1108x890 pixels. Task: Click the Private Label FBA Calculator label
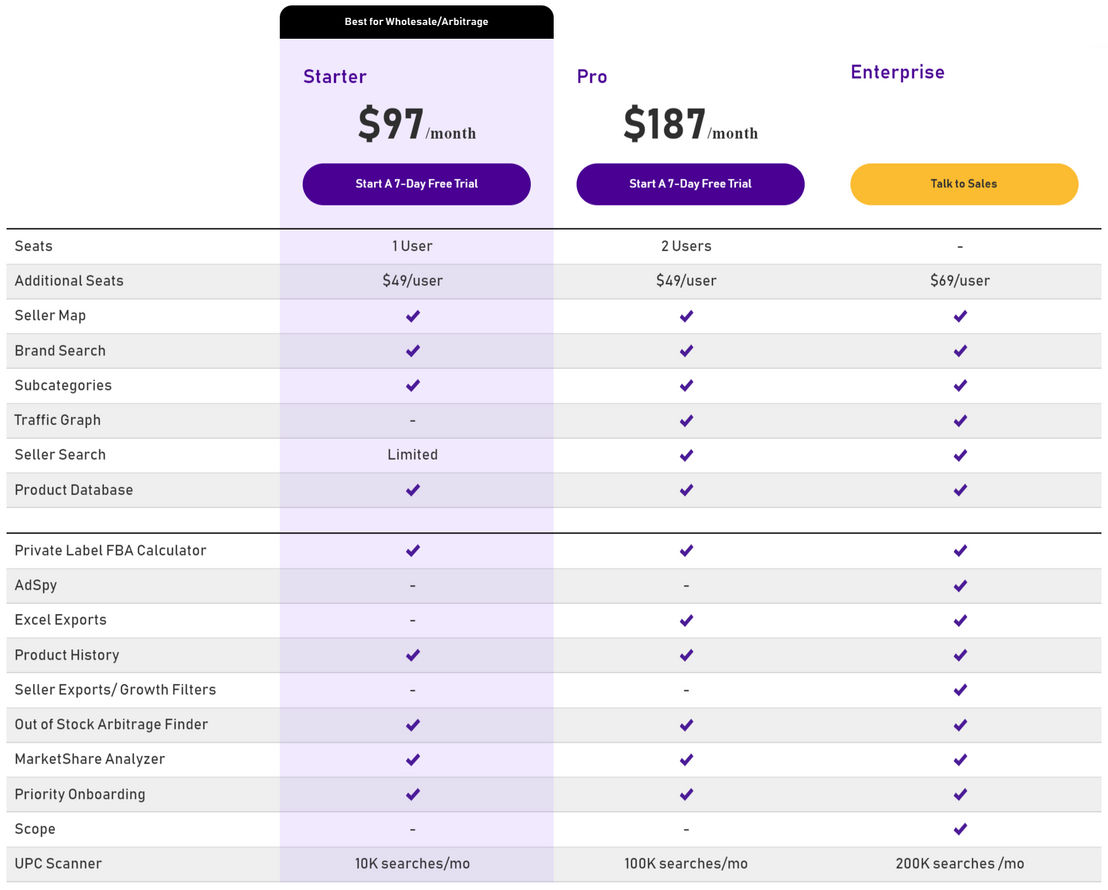(x=110, y=551)
